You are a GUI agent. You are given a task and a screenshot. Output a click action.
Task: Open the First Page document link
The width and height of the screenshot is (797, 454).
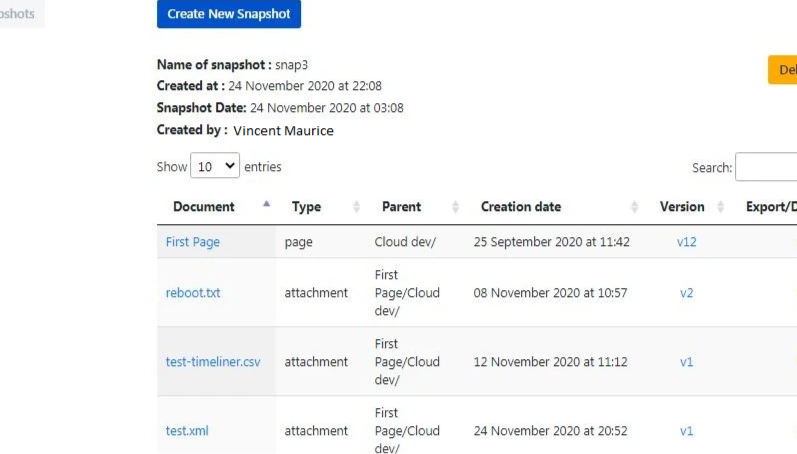click(192, 242)
